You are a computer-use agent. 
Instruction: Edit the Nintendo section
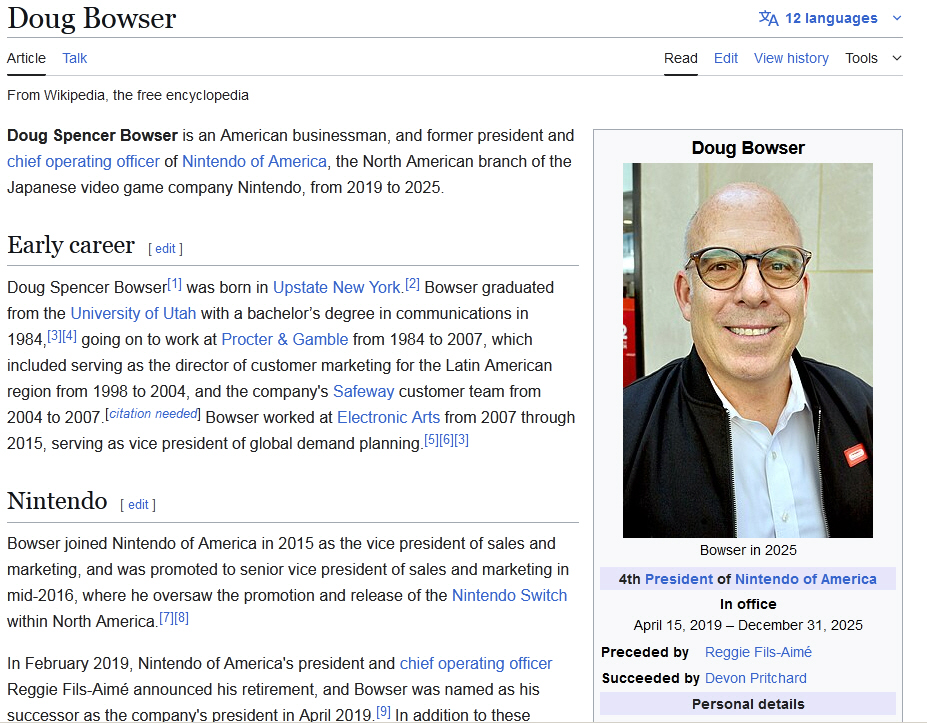[x=138, y=505]
